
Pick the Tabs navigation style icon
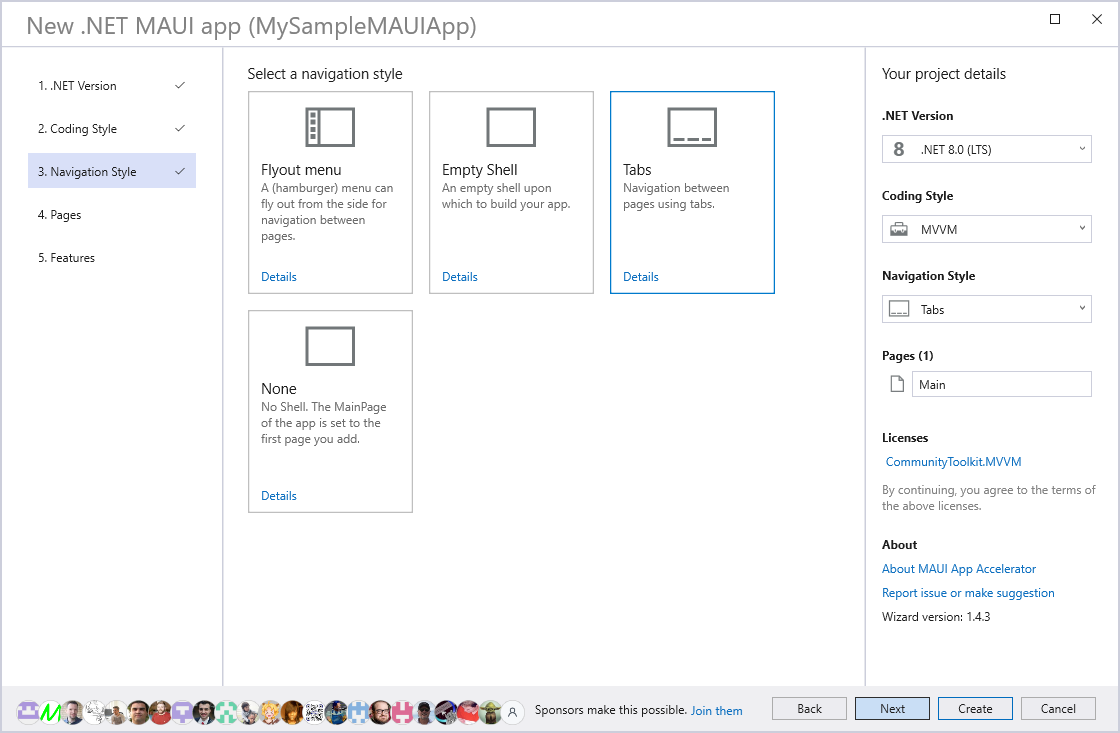point(692,128)
